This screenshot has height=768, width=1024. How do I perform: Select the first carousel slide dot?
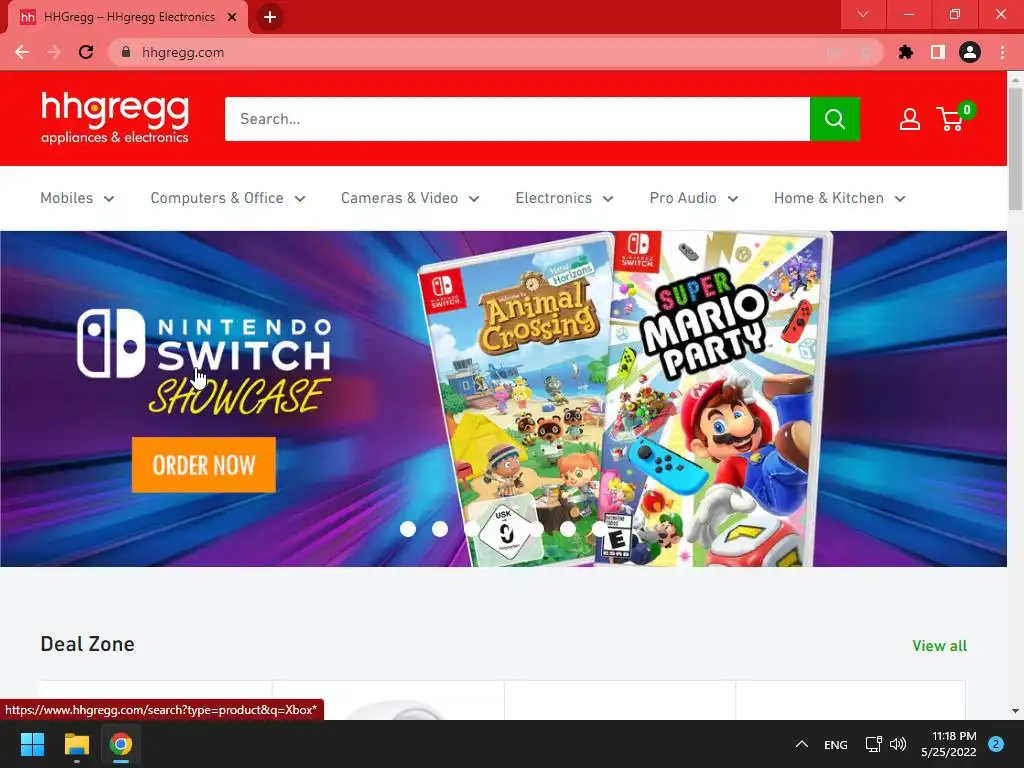[x=408, y=529]
